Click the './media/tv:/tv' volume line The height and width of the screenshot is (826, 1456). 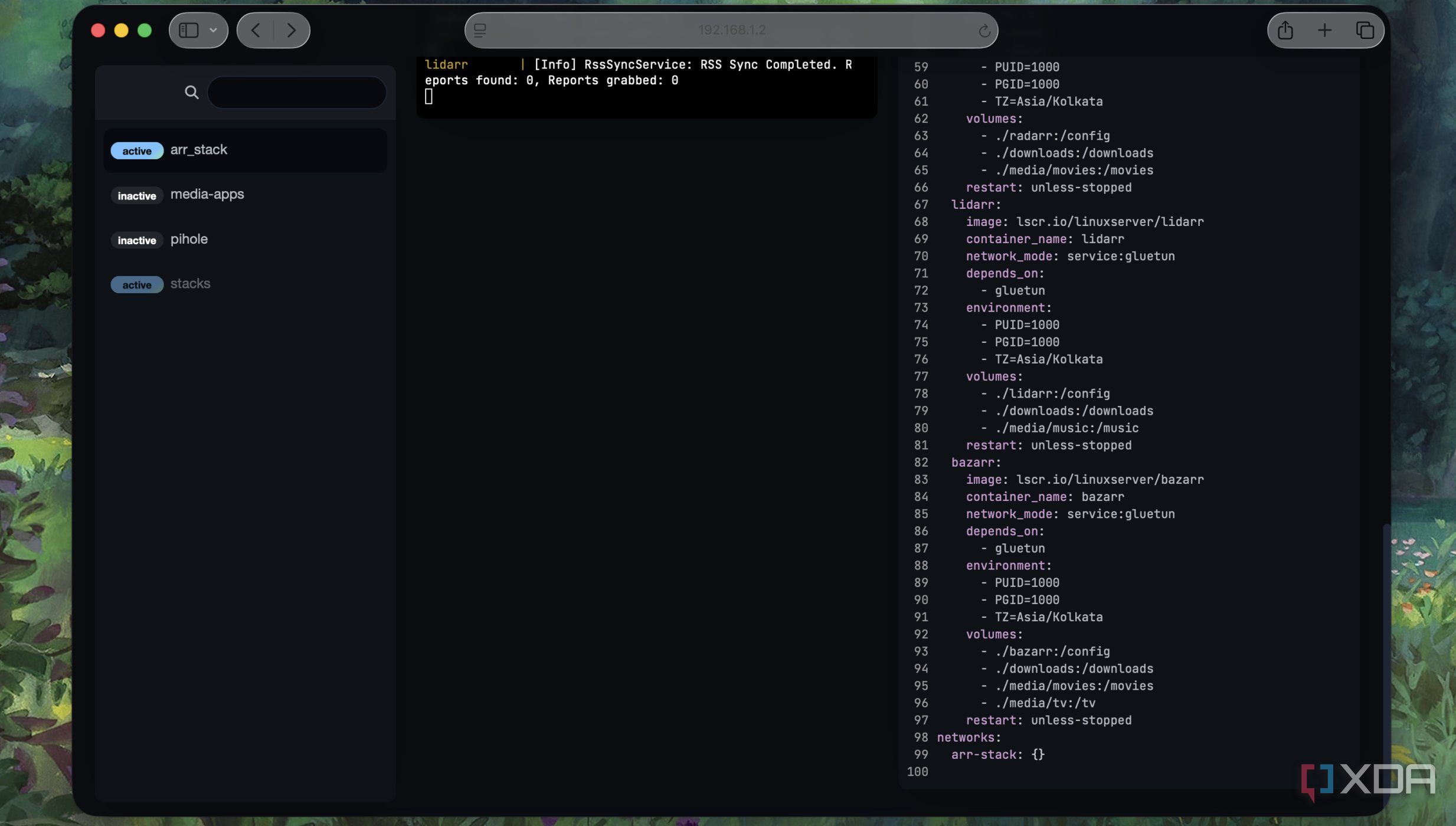tap(1038, 703)
